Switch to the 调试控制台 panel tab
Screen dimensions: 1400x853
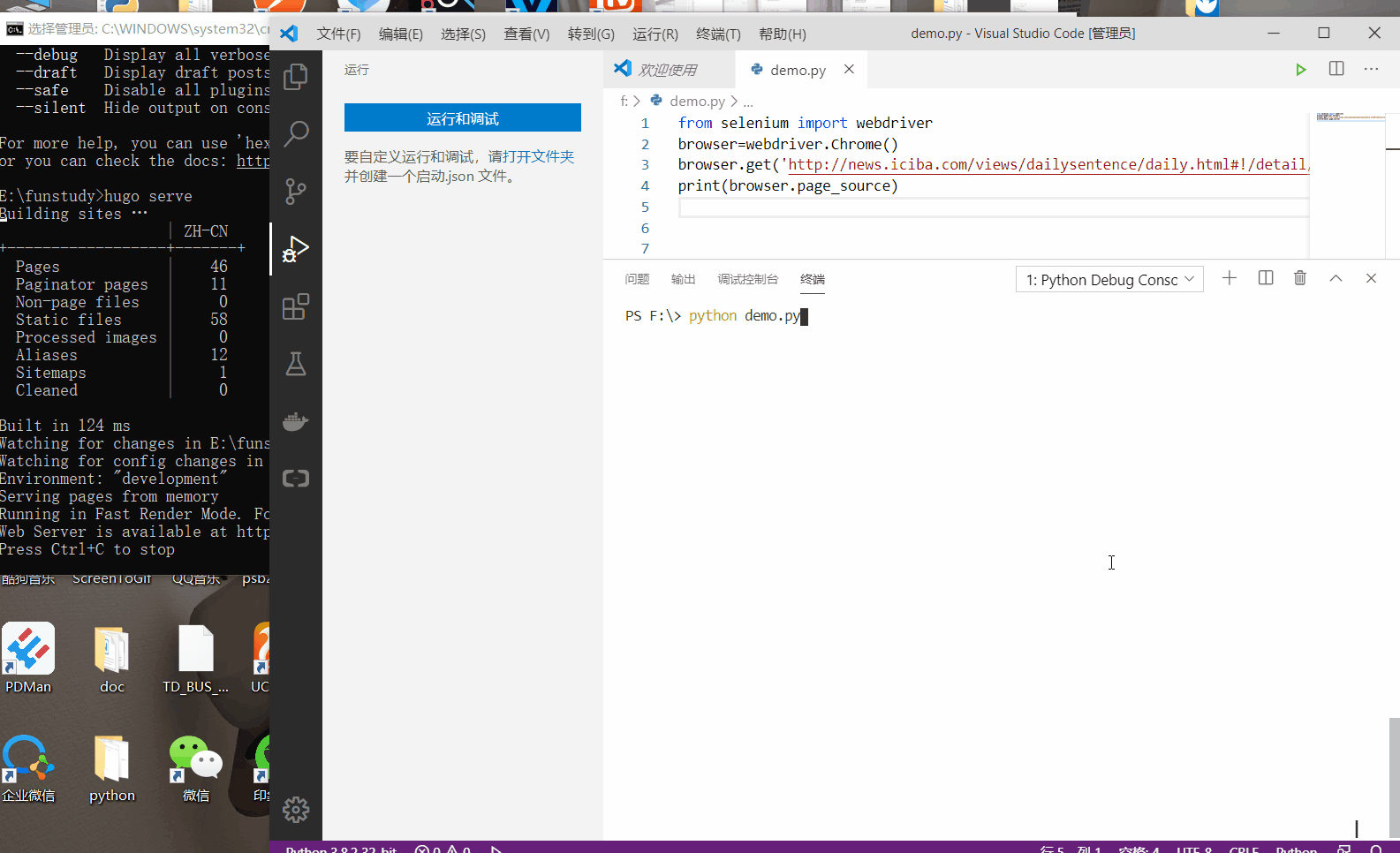[x=748, y=279]
